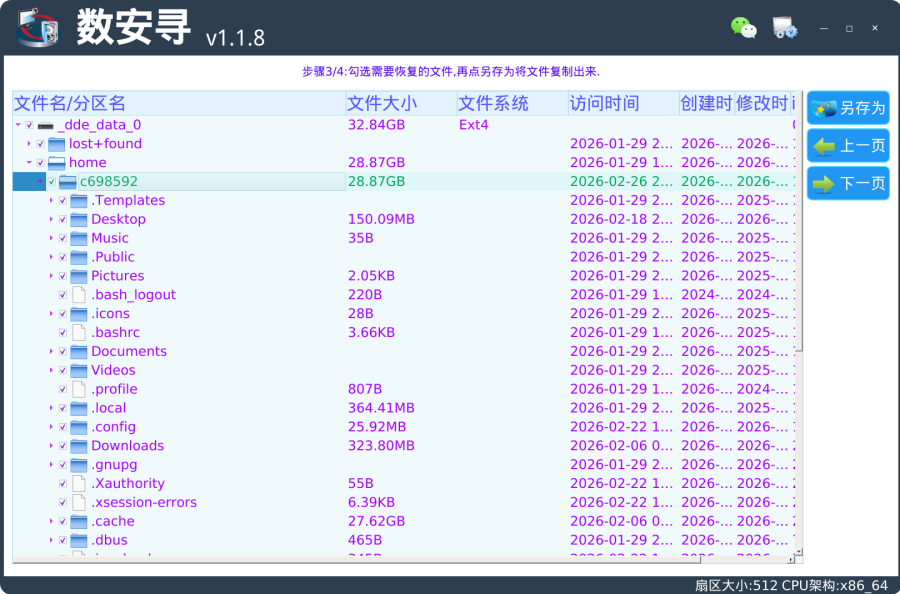Expand the .cache folder node

click(x=51, y=521)
